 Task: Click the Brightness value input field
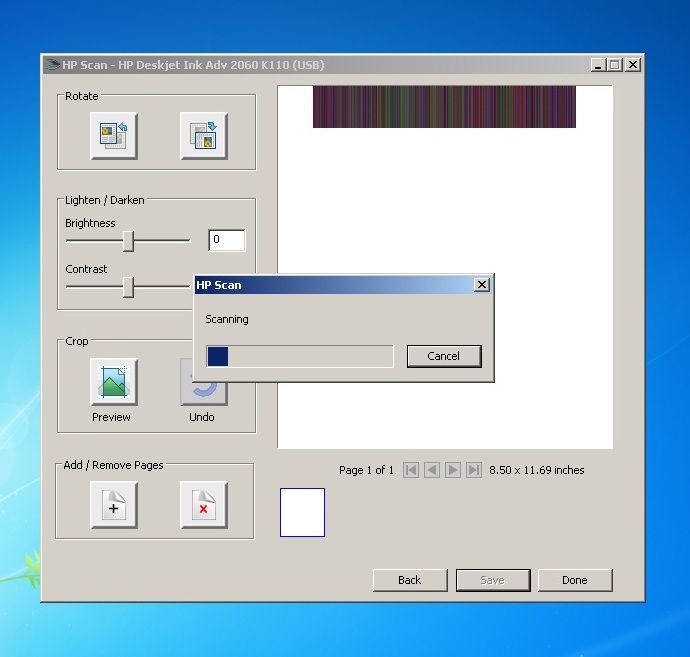[227, 240]
